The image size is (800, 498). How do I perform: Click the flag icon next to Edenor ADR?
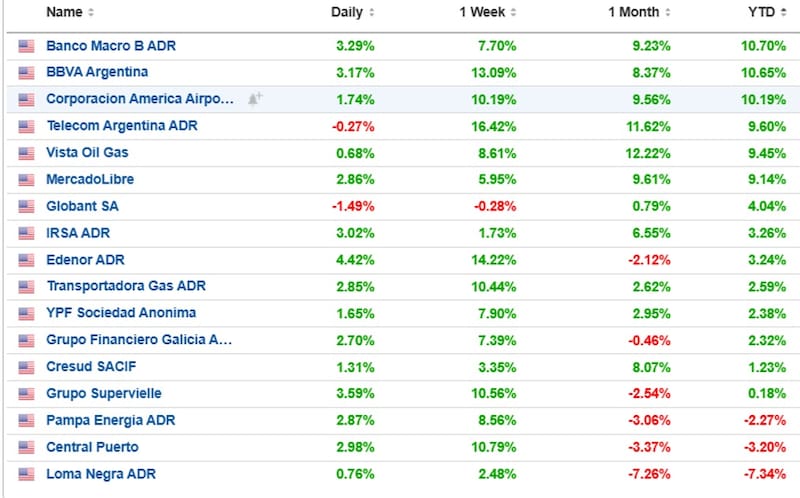(25, 260)
